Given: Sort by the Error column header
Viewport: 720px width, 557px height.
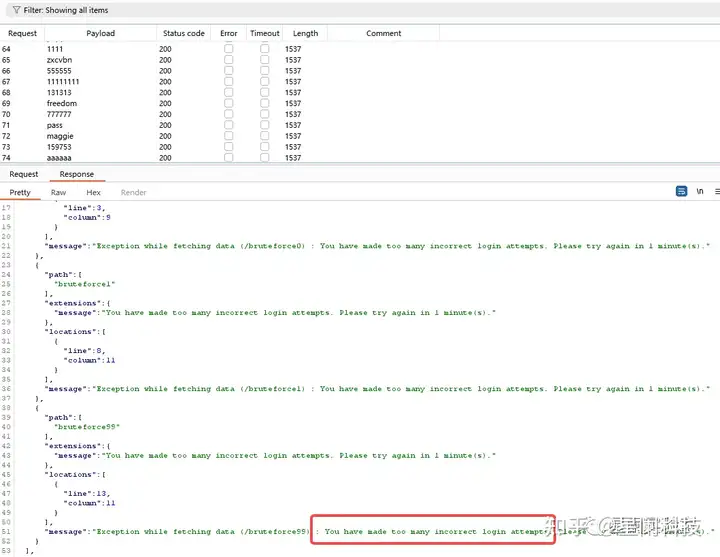Looking at the screenshot, I should 229,33.
